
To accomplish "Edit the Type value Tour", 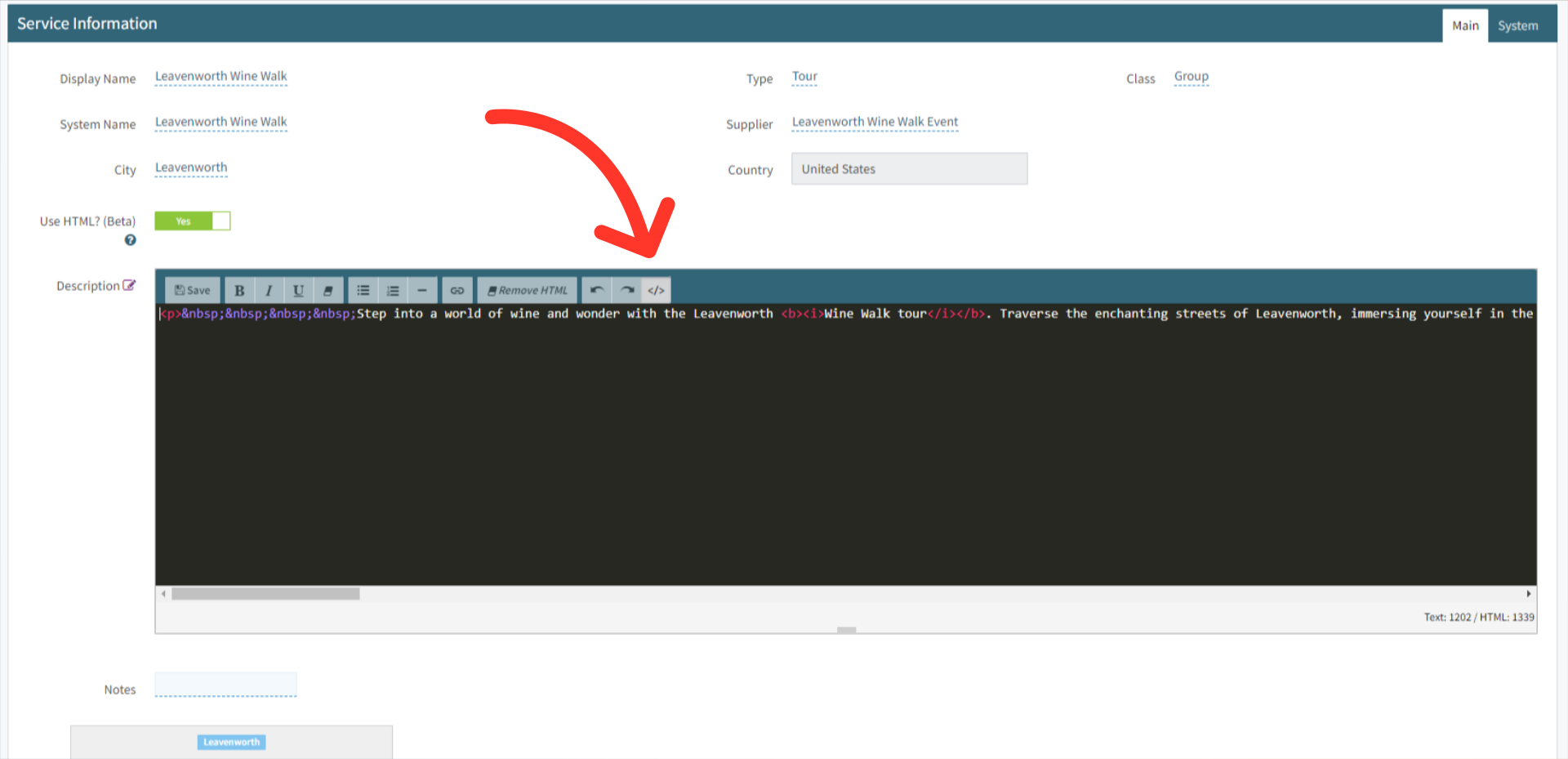I will (804, 77).
